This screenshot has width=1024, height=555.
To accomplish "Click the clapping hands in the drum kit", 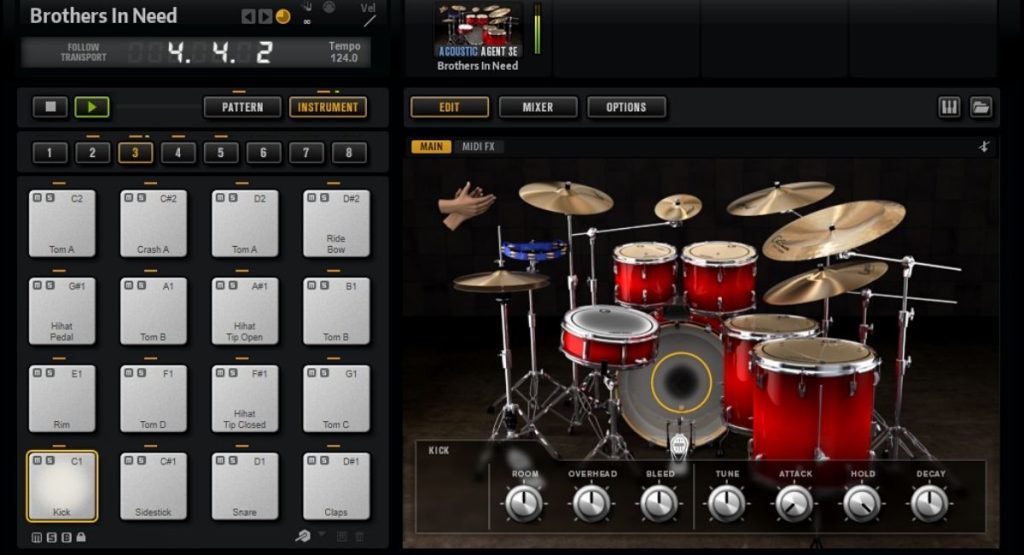I will [x=466, y=204].
